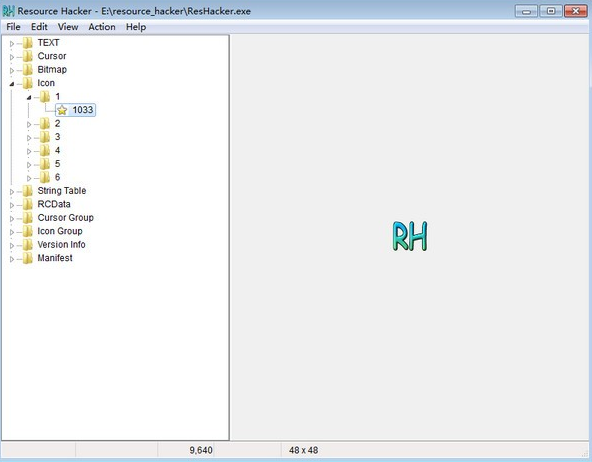
Task: Click the star icon beside 1033
Action: (x=62, y=110)
